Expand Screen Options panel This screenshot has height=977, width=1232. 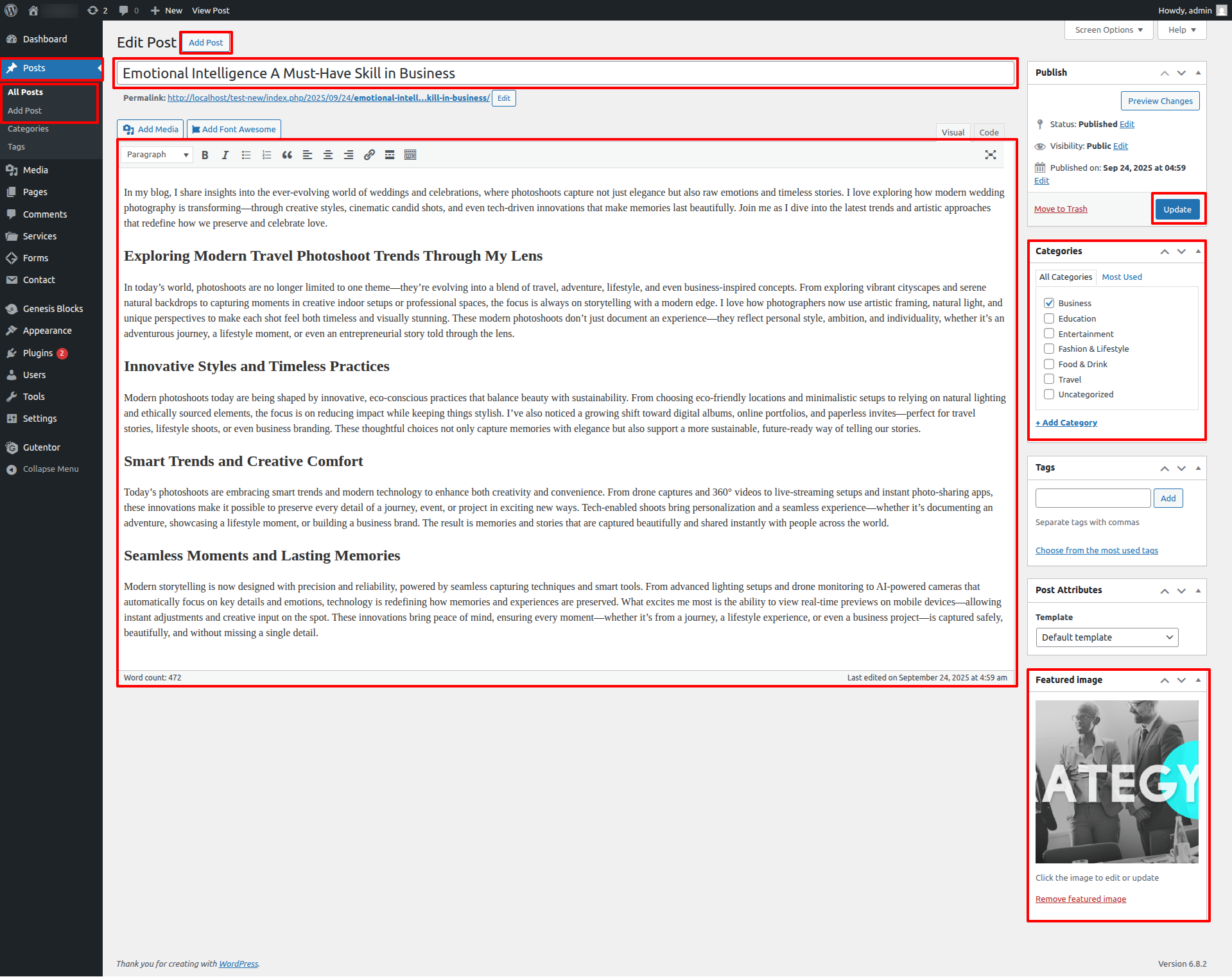click(1109, 30)
